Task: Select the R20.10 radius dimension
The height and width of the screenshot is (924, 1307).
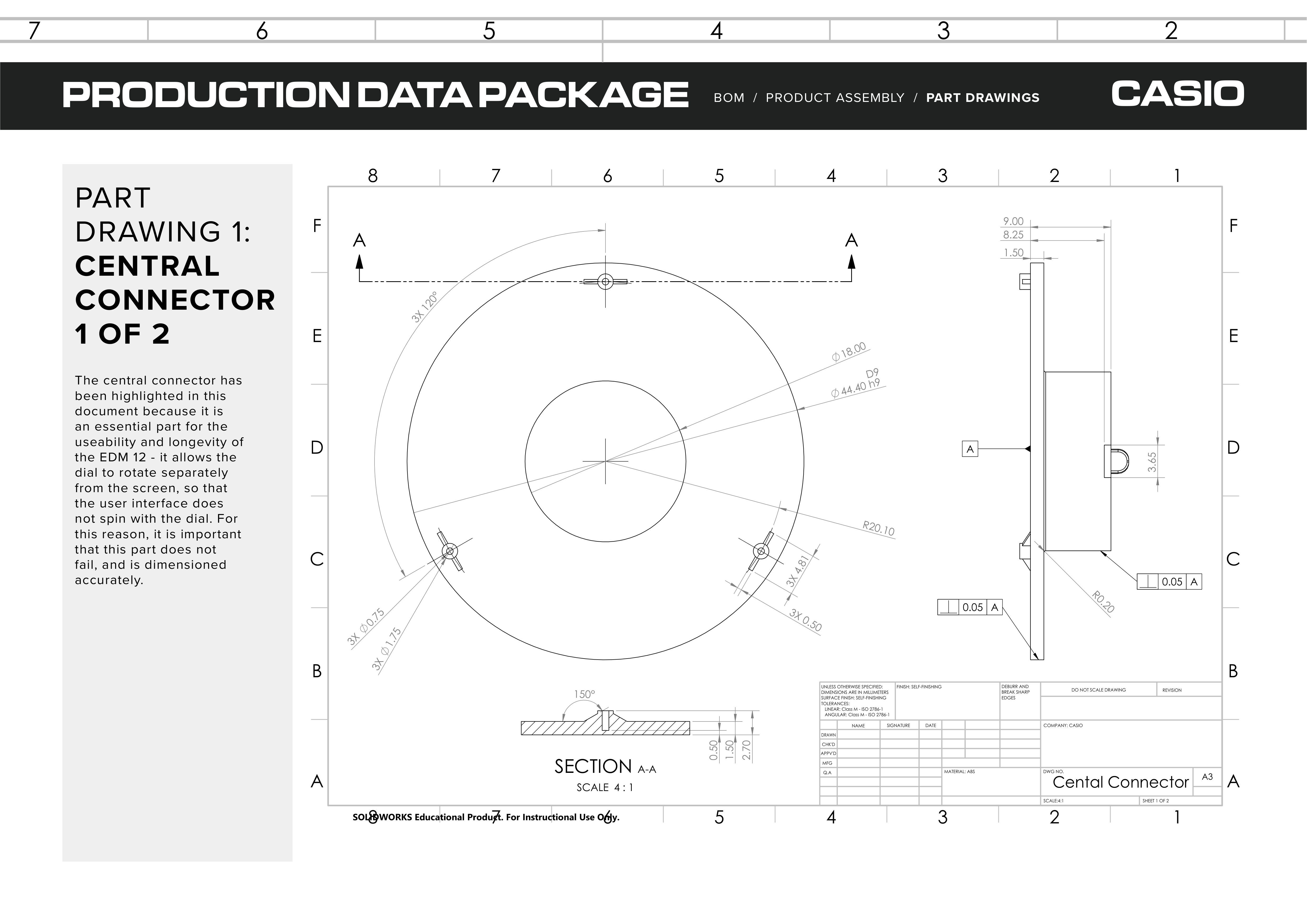Action: 878,528
